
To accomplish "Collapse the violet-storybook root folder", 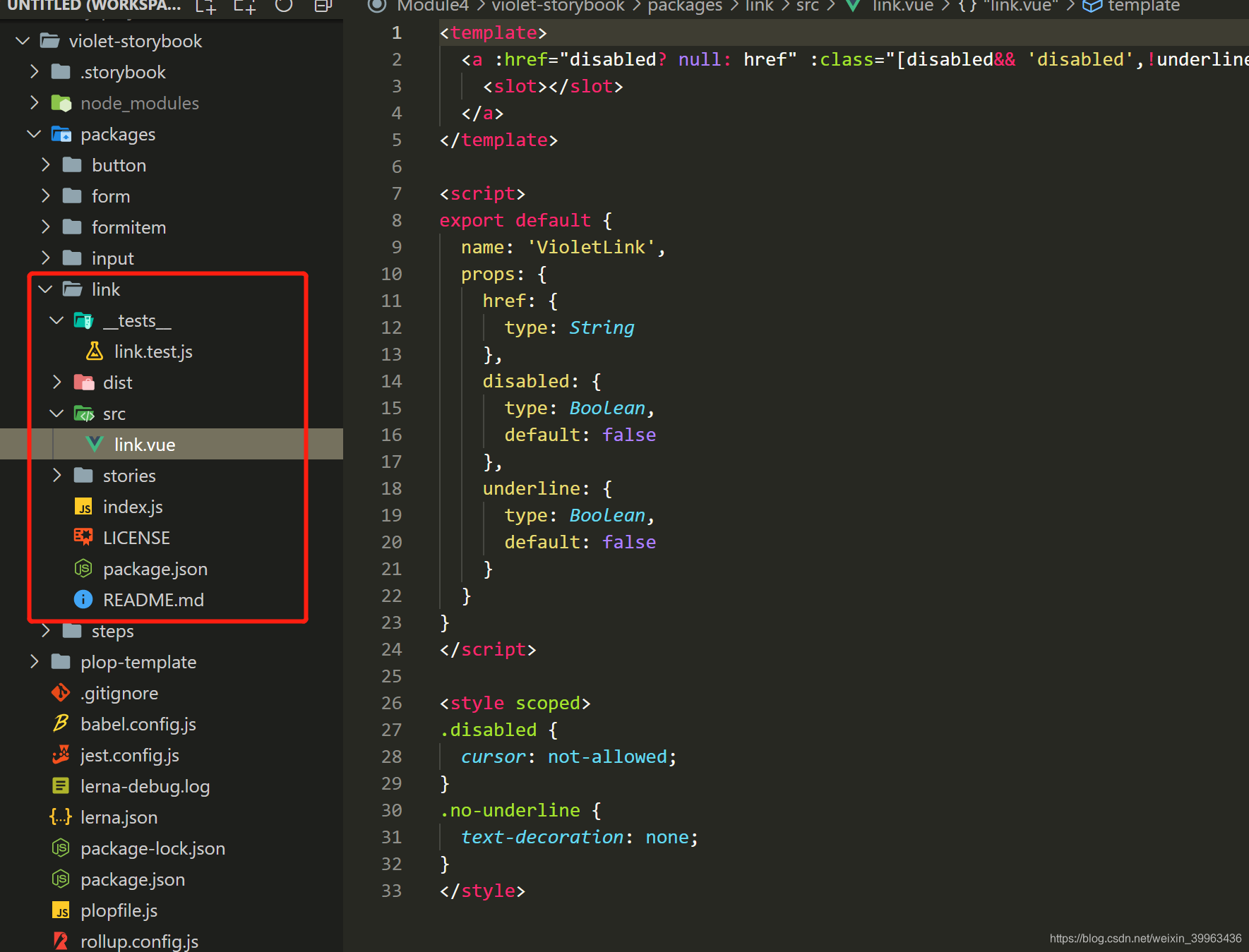I will click(23, 41).
